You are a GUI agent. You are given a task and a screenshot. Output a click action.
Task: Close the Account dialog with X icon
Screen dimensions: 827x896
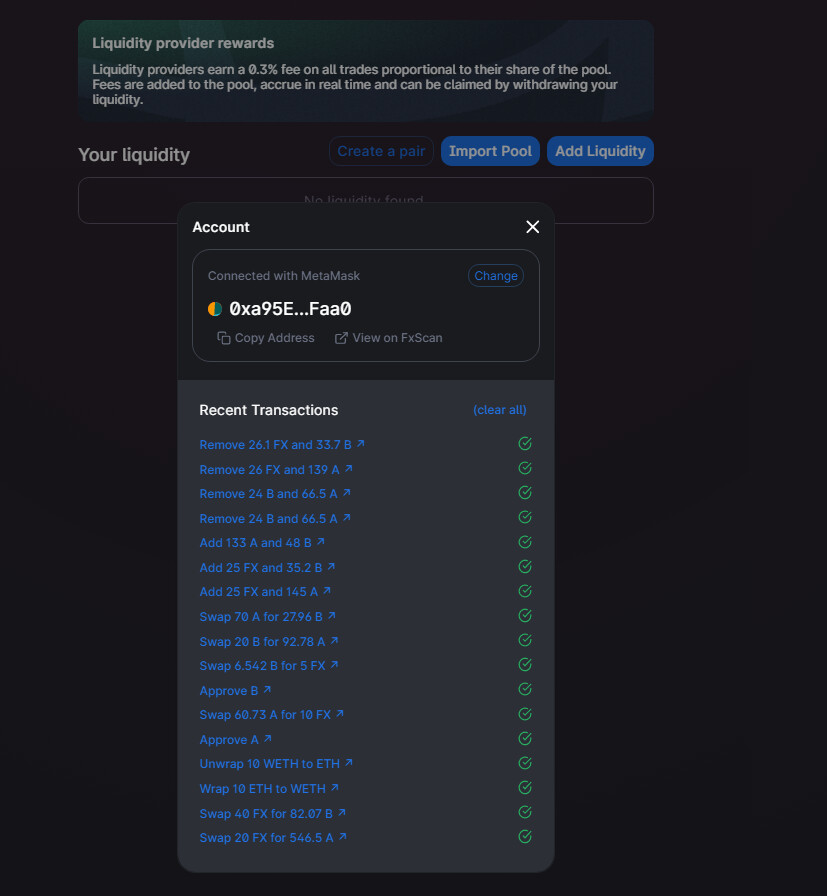tap(532, 227)
